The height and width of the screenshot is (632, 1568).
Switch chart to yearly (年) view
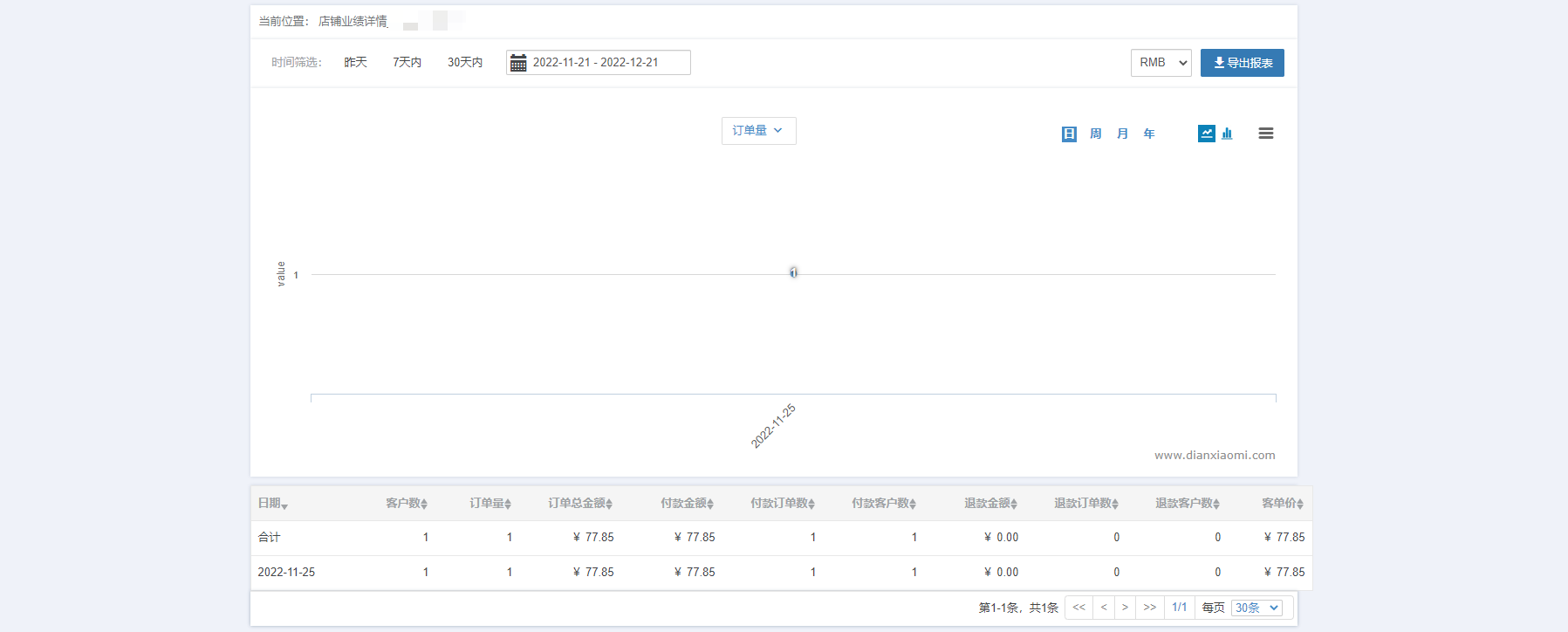tap(1149, 134)
